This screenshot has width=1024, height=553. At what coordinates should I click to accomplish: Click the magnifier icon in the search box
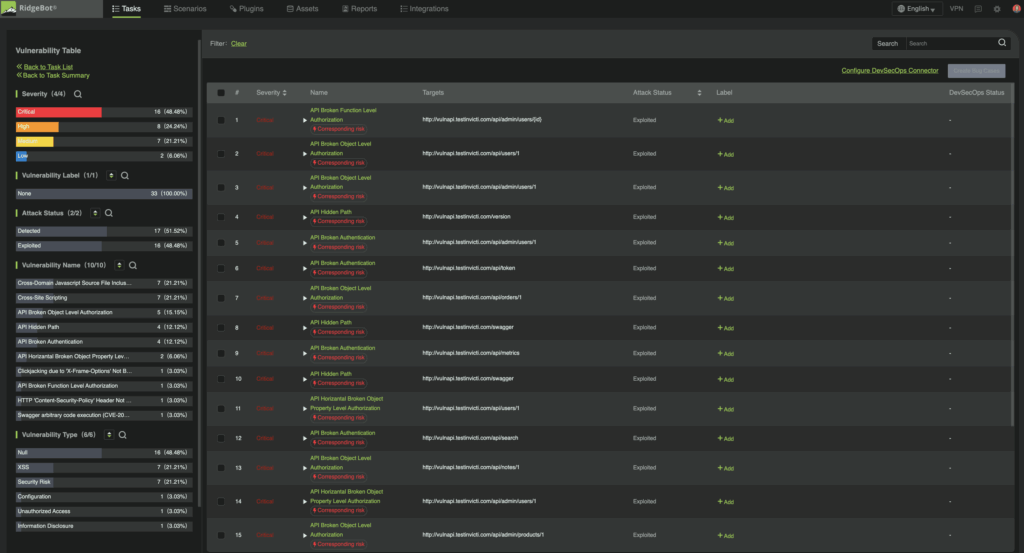(1002, 43)
